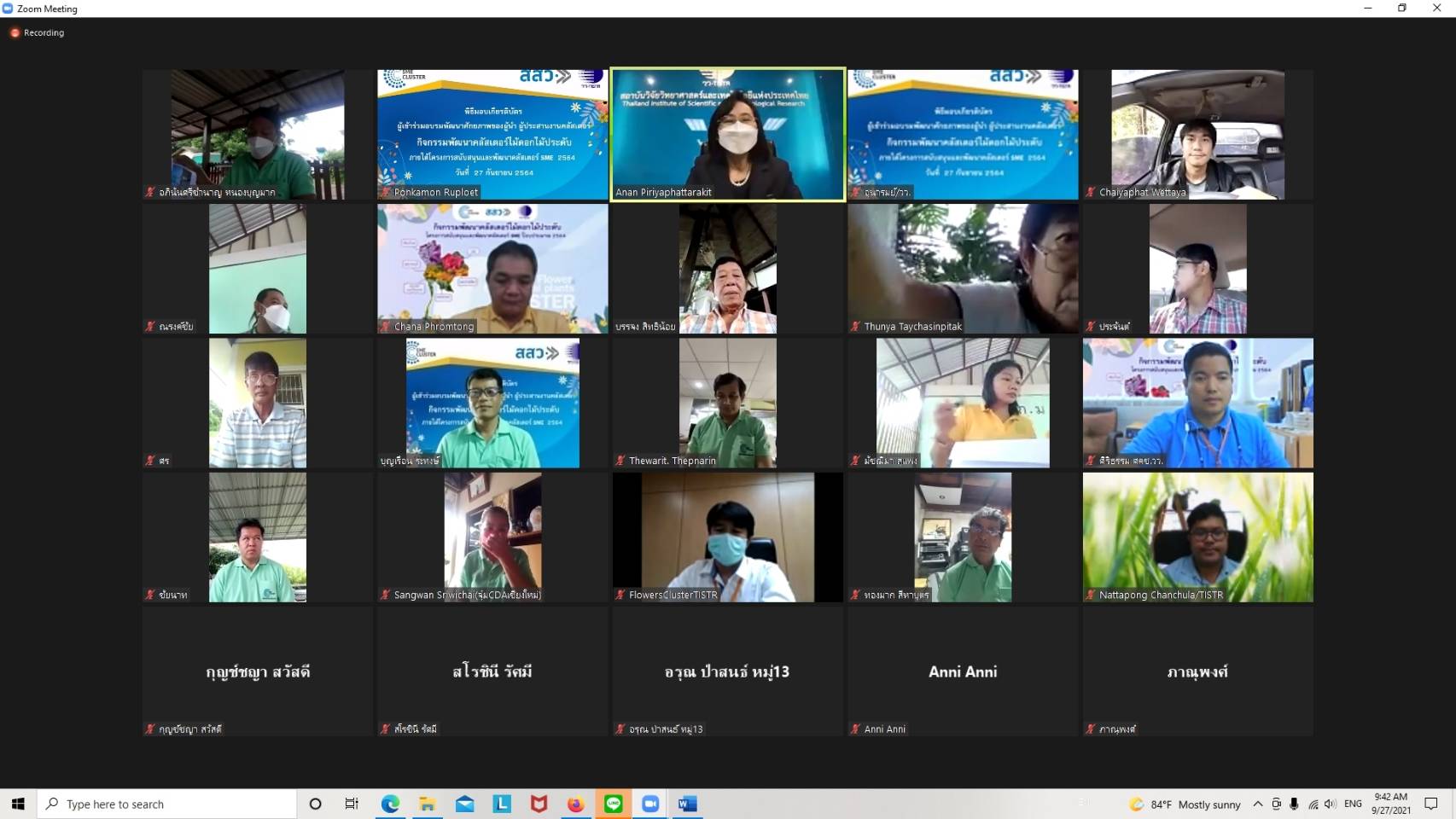Open the Windows Start menu
Image resolution: width=1456 pixels, height=819 pixels.
18,804
